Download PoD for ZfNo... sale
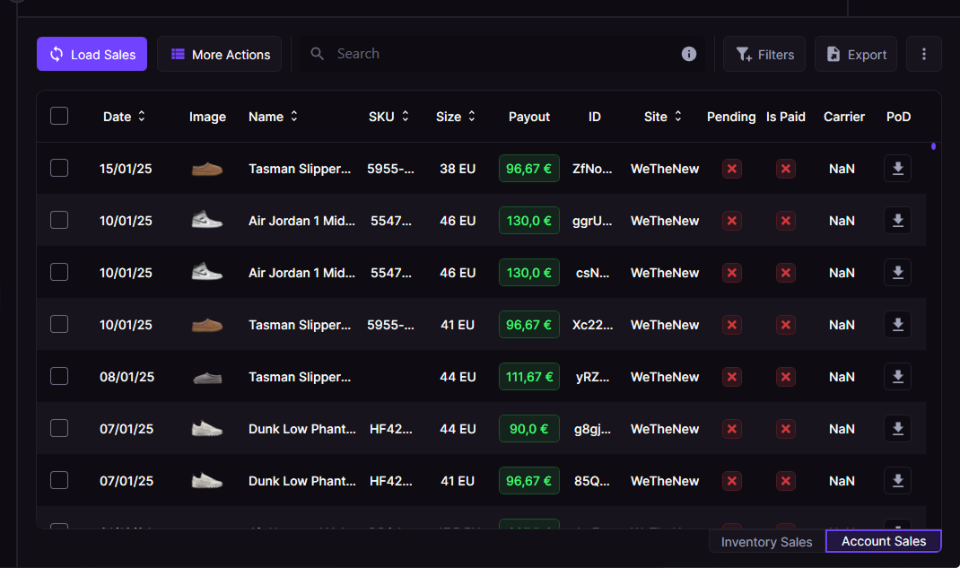The height and width of the screenshot is (568, 960). tap(898, 168)
